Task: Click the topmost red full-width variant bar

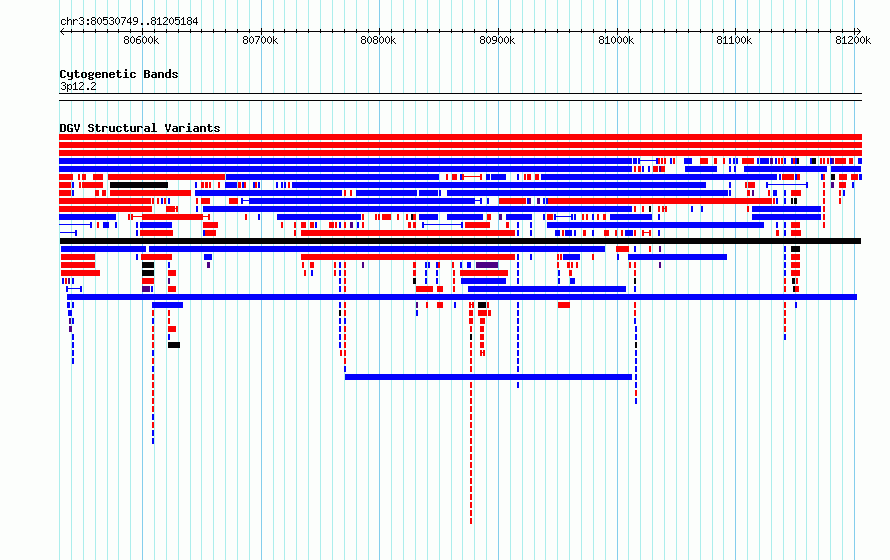Action: pos(460,137)
